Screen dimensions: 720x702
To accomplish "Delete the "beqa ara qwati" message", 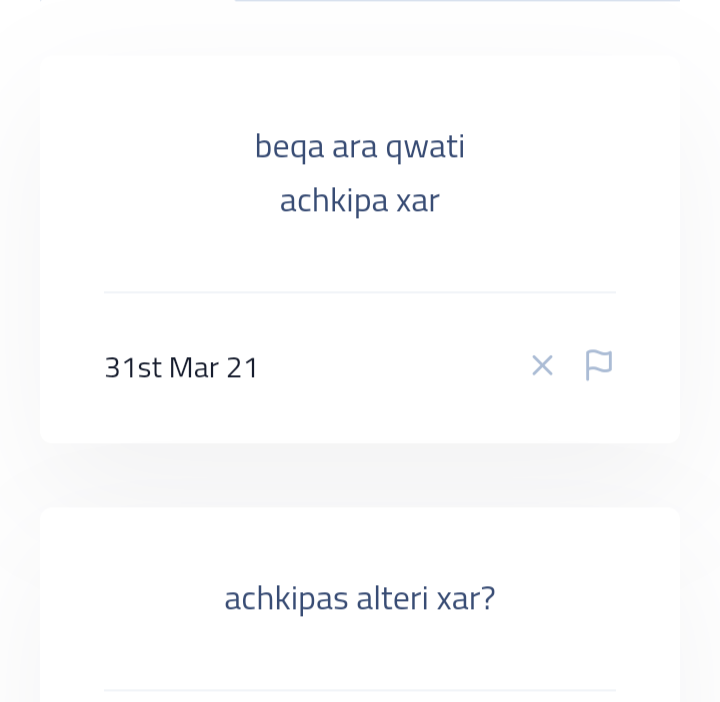I will (x=542, y=366).
